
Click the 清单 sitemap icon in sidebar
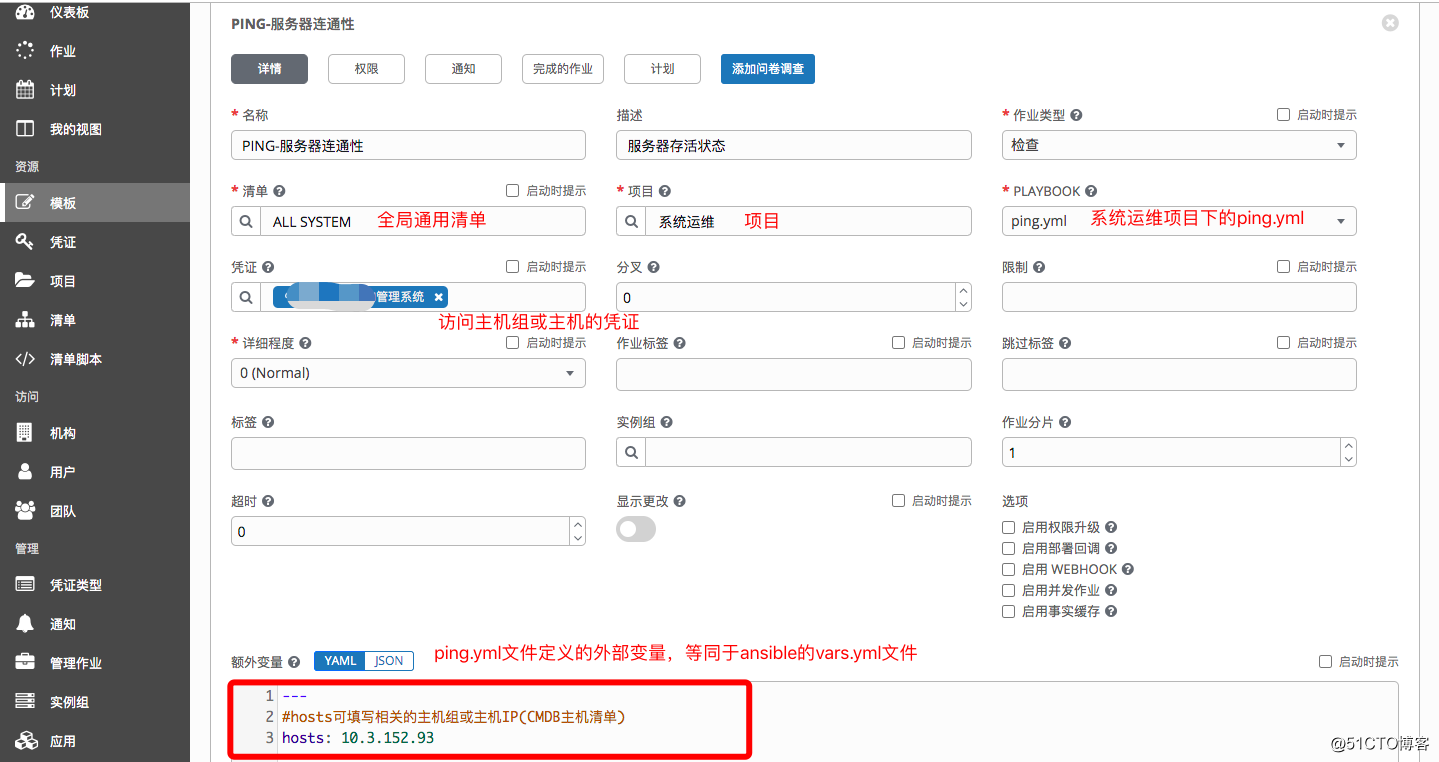click(x=25, y=320)
